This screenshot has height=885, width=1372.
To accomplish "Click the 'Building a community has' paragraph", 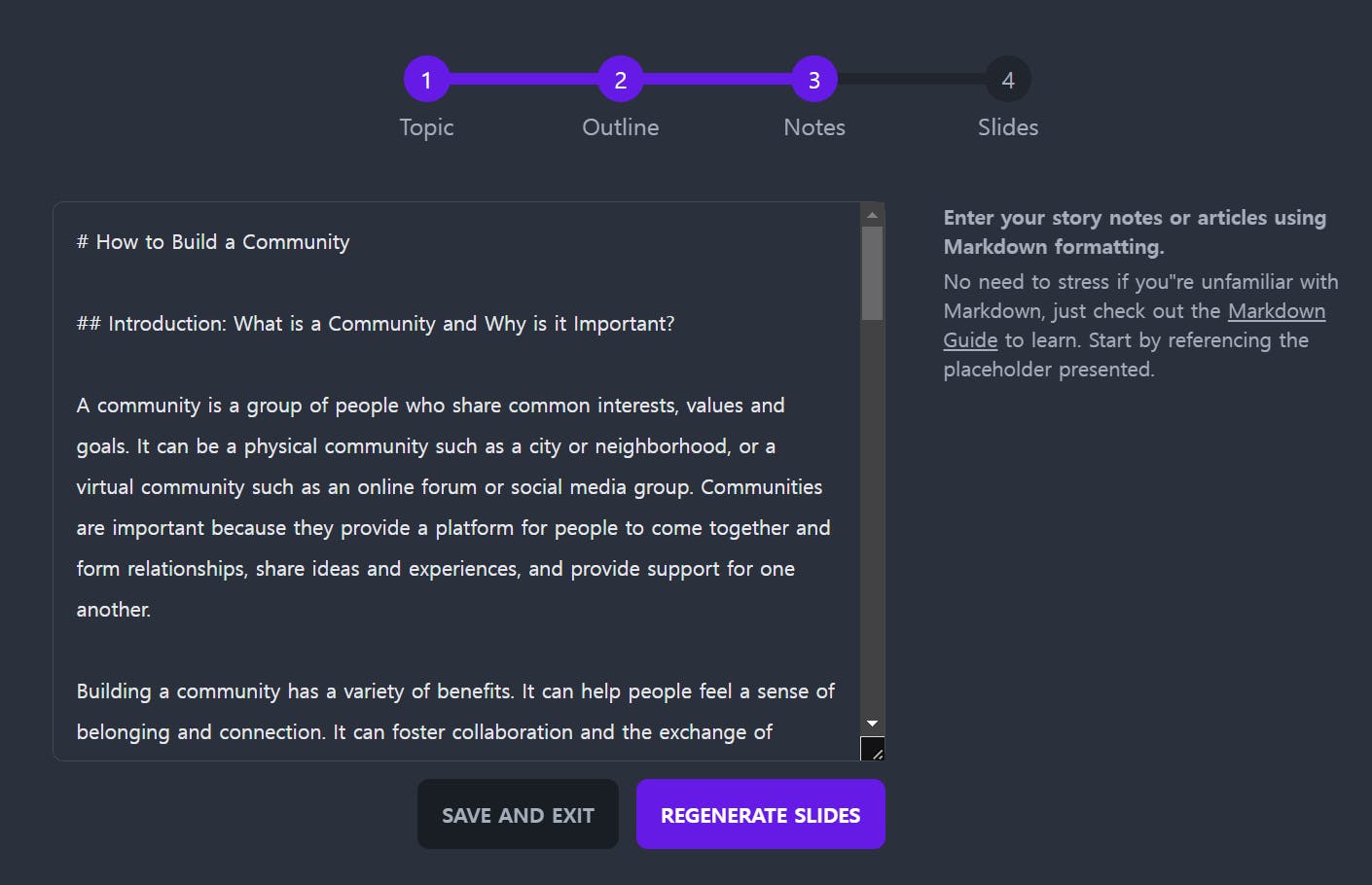I will [x=455, y=712].
